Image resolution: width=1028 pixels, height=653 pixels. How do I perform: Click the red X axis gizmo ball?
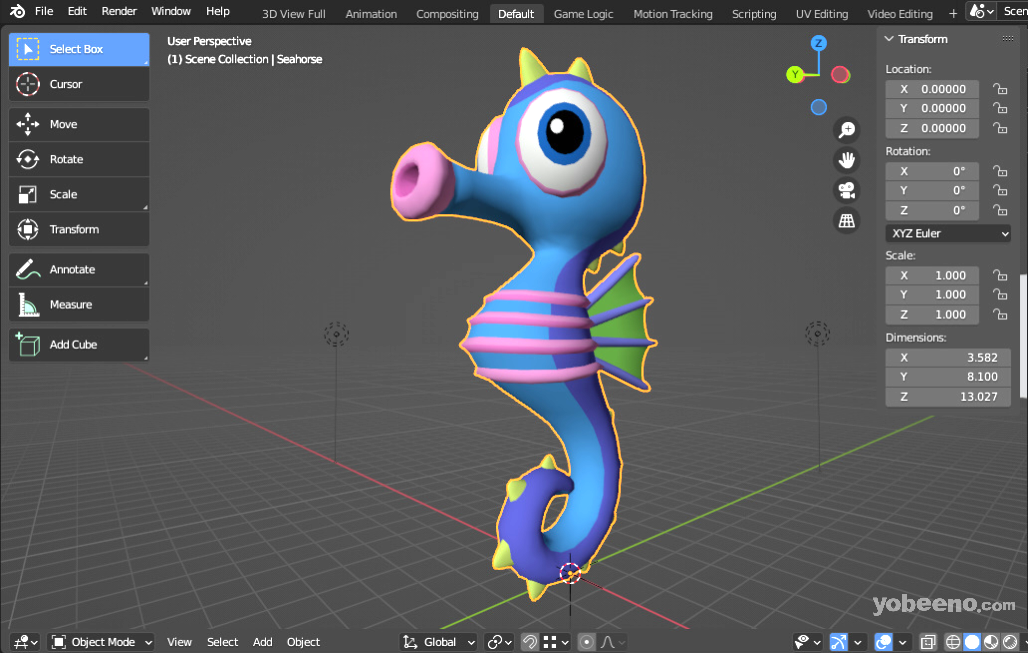pos(840,75)
